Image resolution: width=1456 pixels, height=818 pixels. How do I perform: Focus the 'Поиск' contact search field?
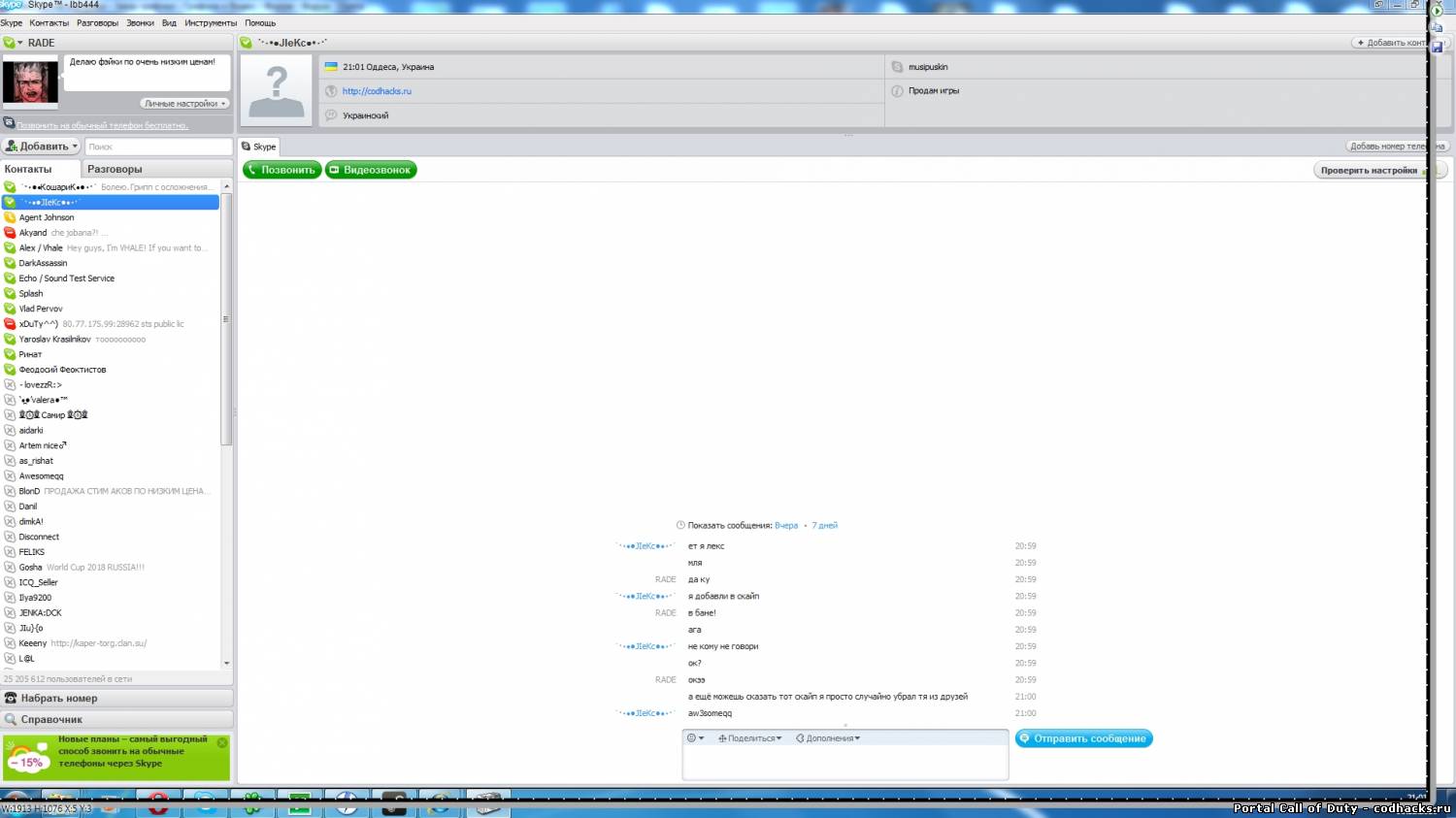(x=158, y=147)
